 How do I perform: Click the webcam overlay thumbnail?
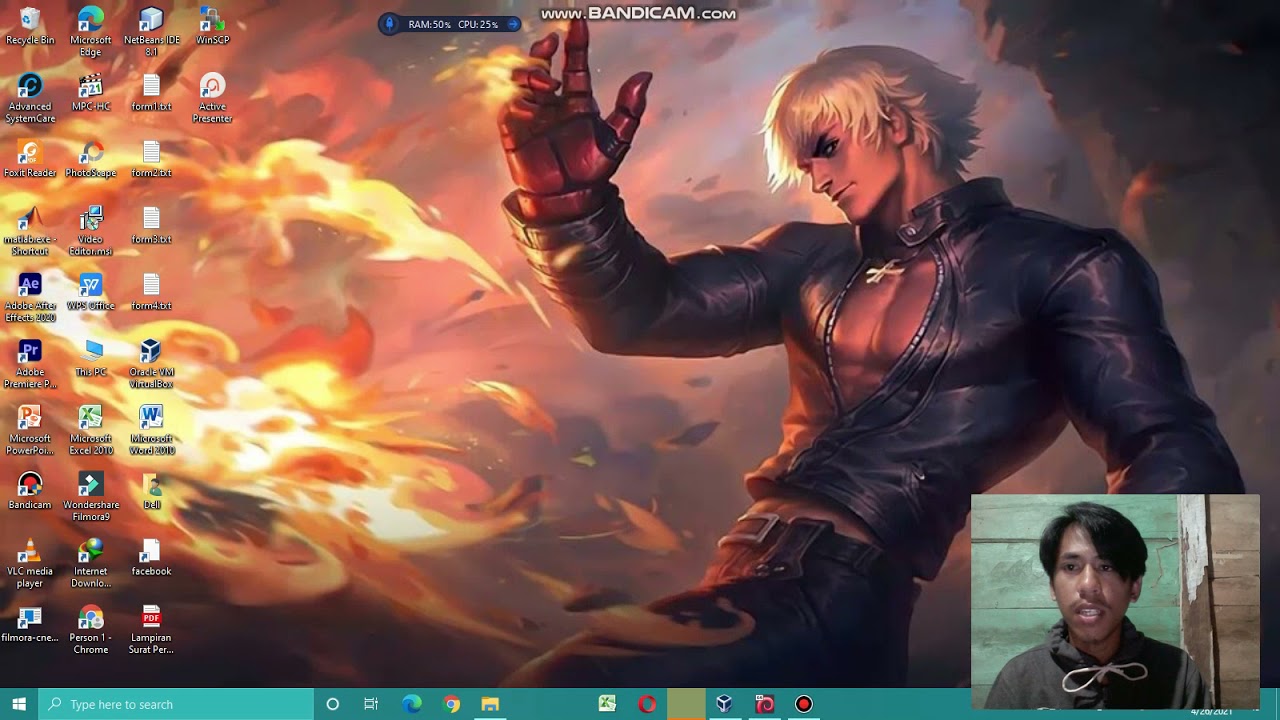[x=1114, y=602]
